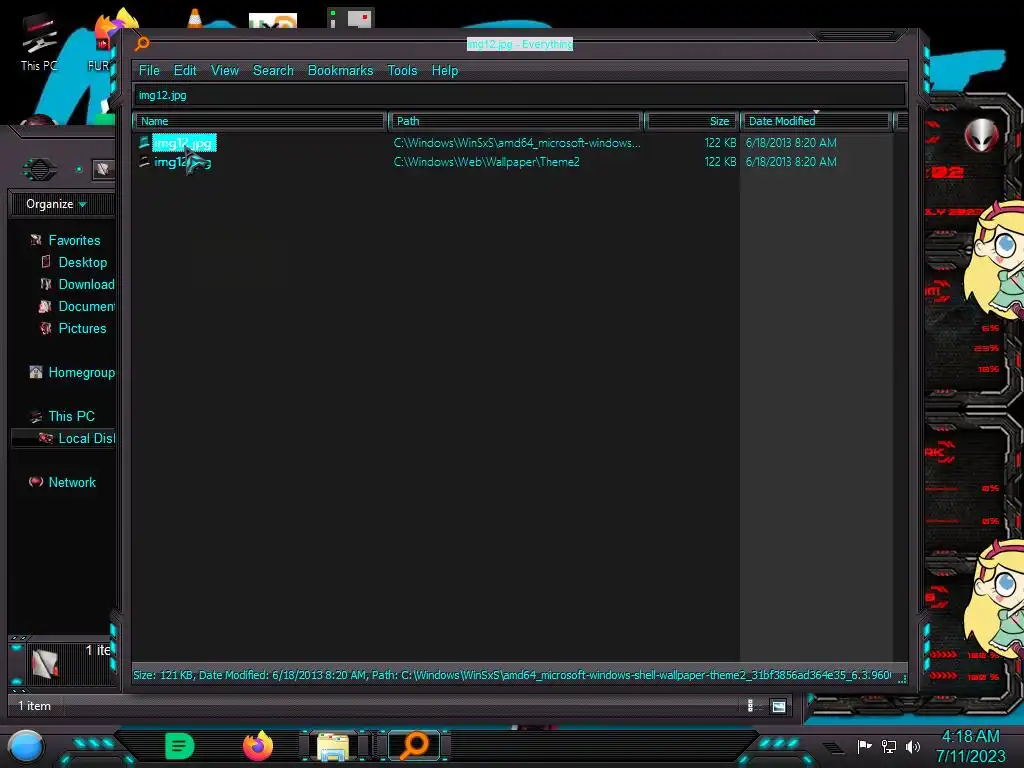1024x768 pixels.
Task: Click the Network icon in Explorer sidebar
Action: pyautogui.click(x=36, y=482)
